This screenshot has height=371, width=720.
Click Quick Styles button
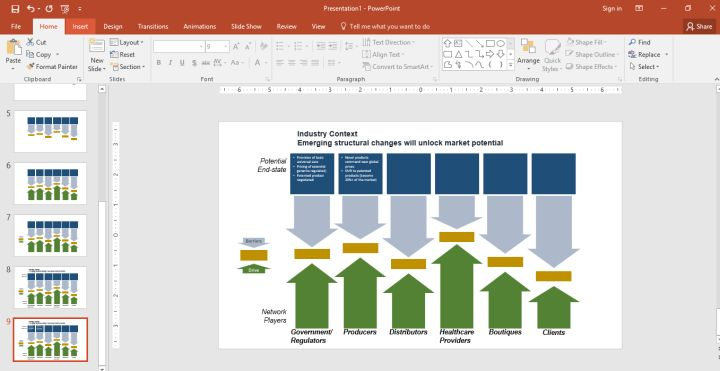coord(552,56)
